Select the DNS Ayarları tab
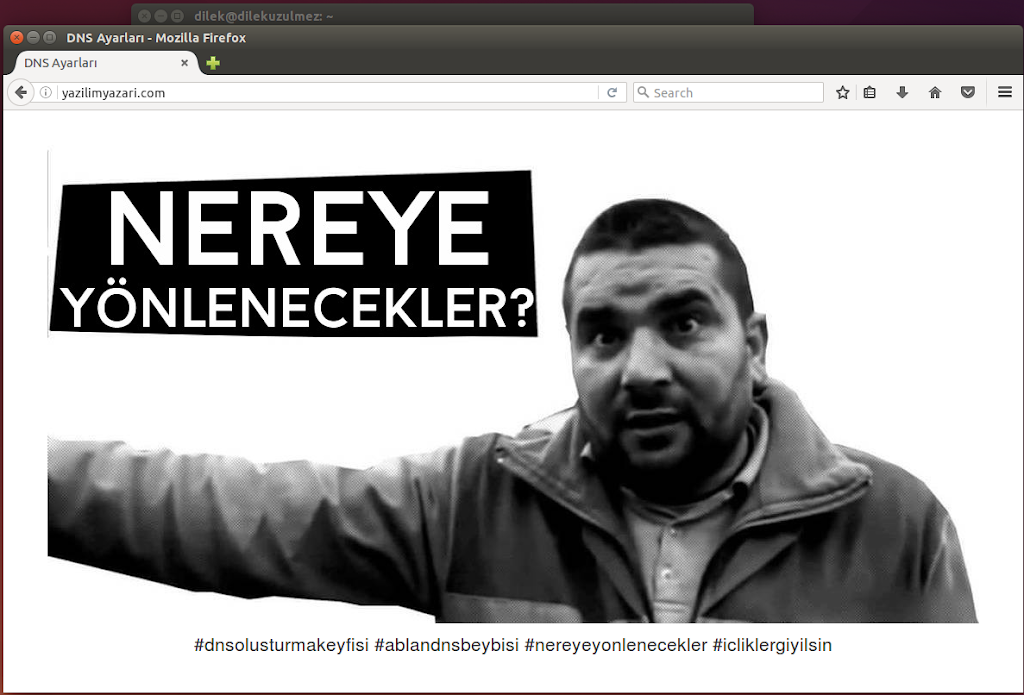Image resolution: width=1024 pixels, height=695 pixels. pos(104,63)
